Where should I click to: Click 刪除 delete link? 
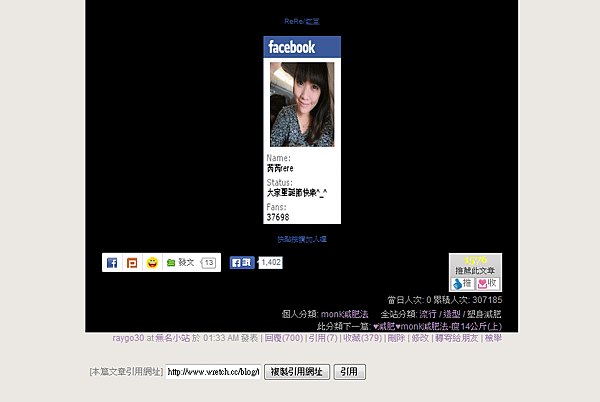point(396,338)
